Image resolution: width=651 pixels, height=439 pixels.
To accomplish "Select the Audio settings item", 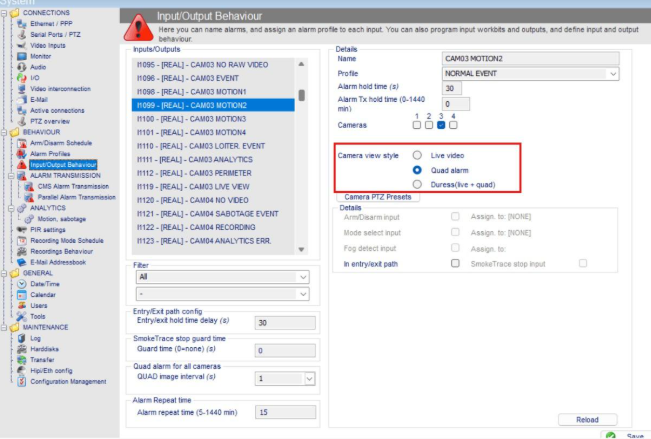I will pyautogui.click(x=38, y=66).
